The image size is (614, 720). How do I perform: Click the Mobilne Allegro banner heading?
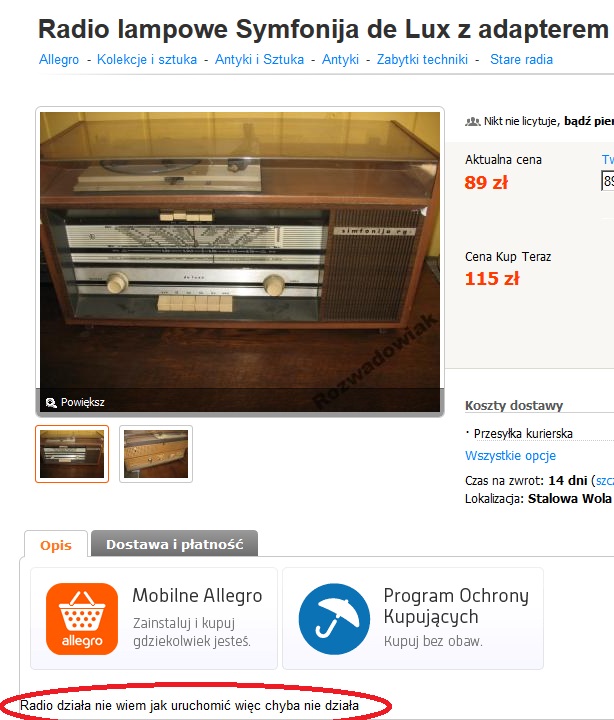tap(197, 596)
